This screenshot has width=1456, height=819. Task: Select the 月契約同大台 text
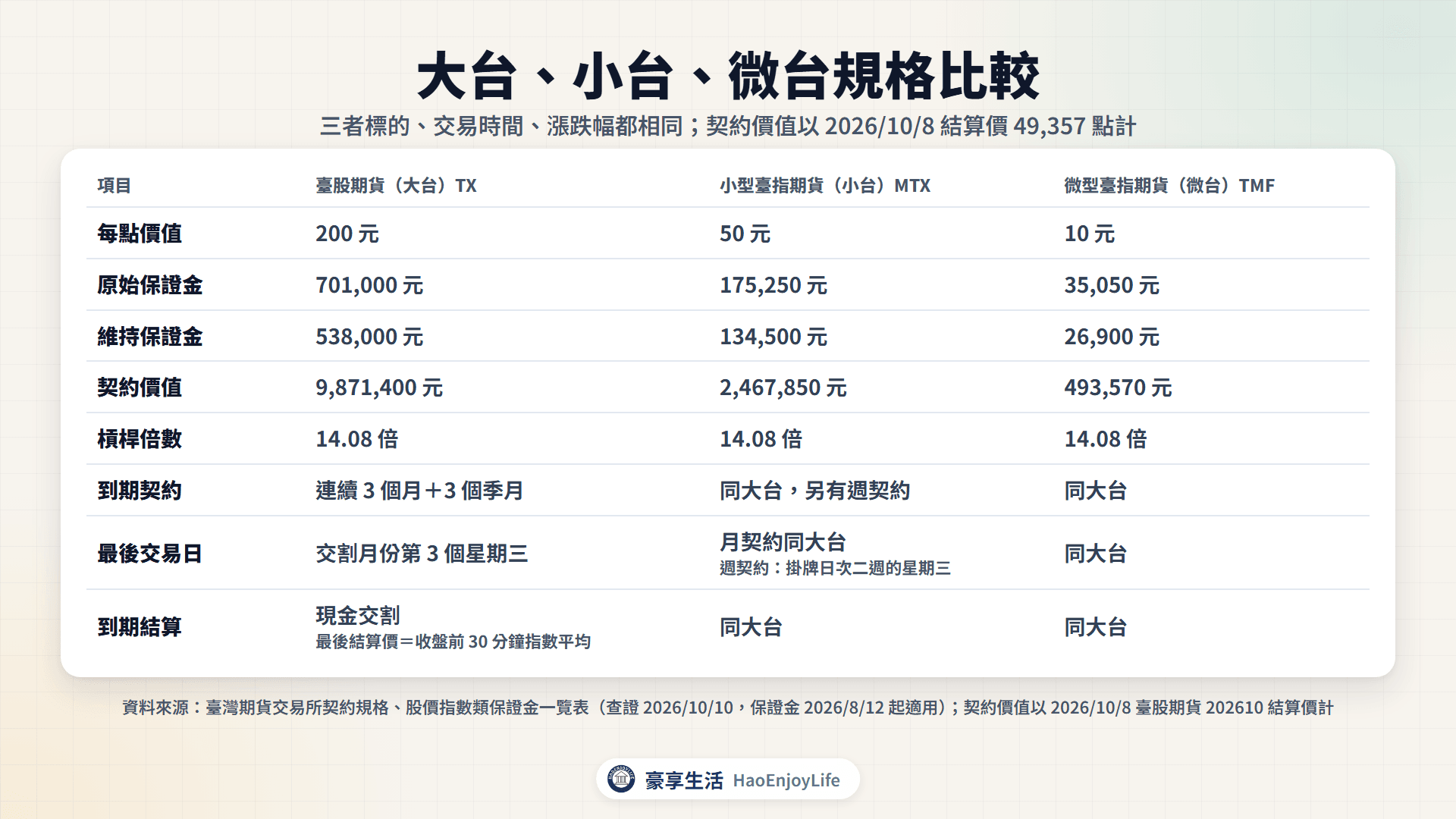[783, 542]
